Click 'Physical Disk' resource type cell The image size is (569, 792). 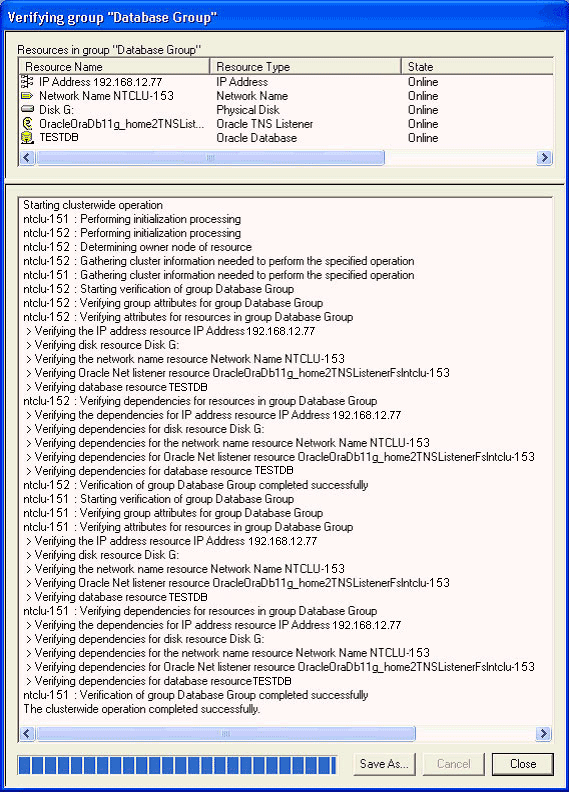click(248, 110)
